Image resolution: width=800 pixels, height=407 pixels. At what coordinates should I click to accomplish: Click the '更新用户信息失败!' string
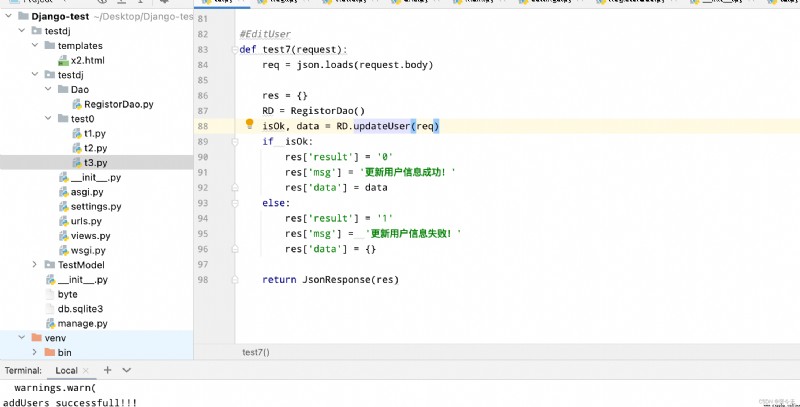[x=413, y=234]
